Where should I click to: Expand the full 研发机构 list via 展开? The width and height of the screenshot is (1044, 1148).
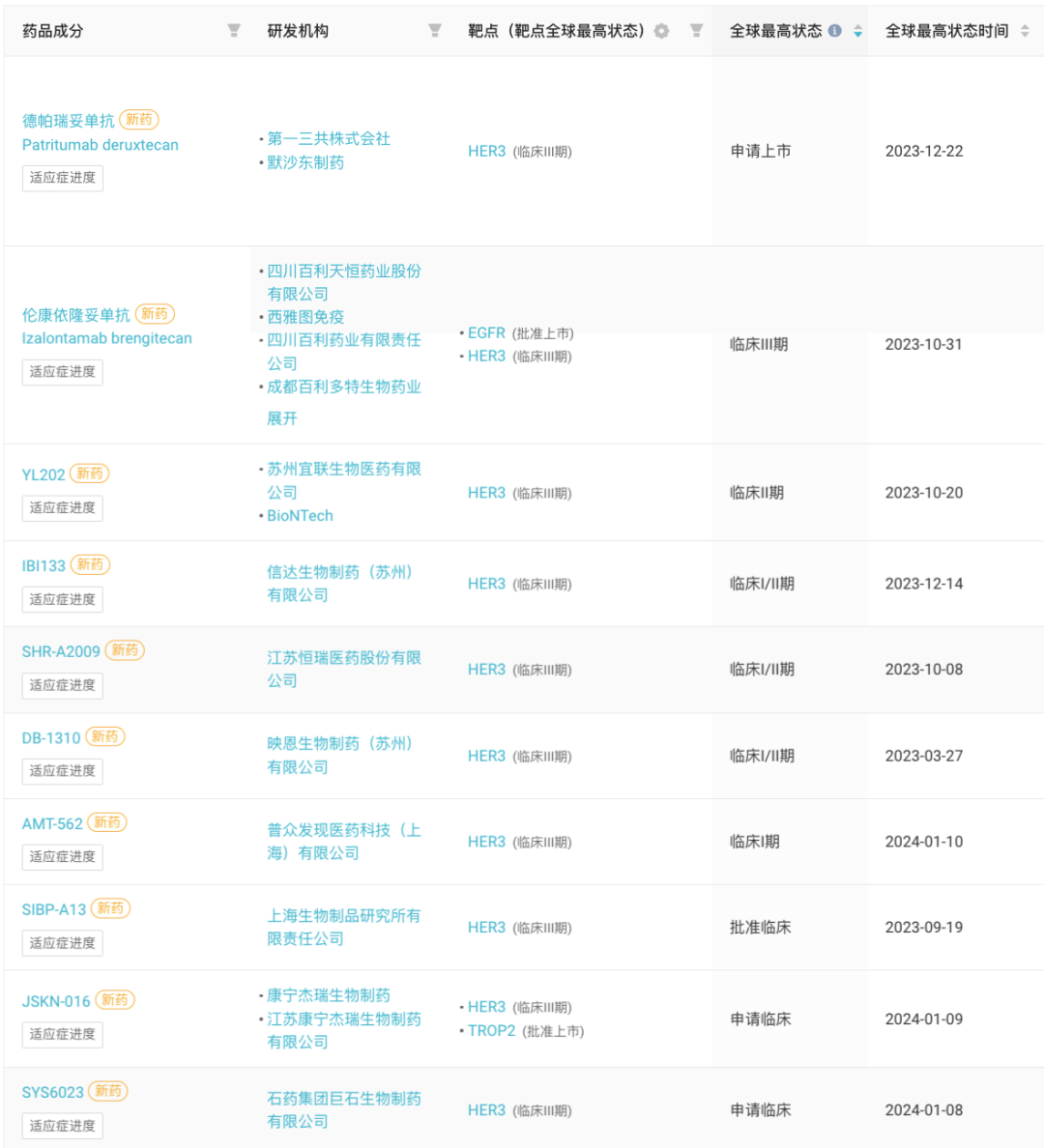point(282,418)
